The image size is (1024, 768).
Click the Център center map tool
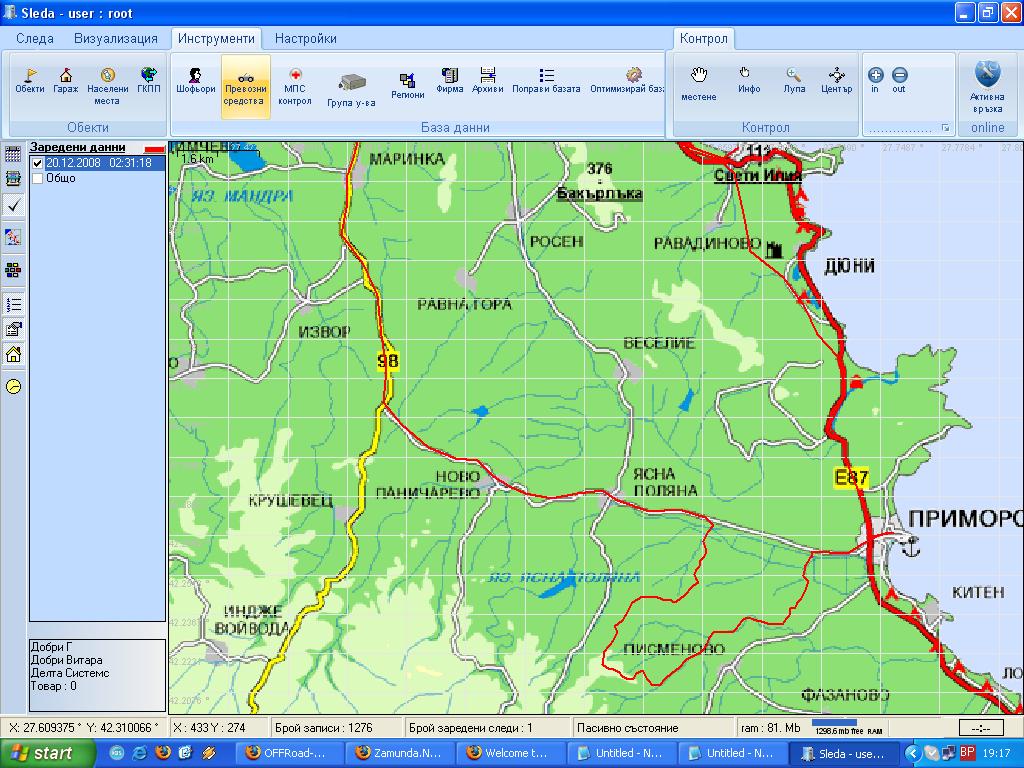point(836,80)
